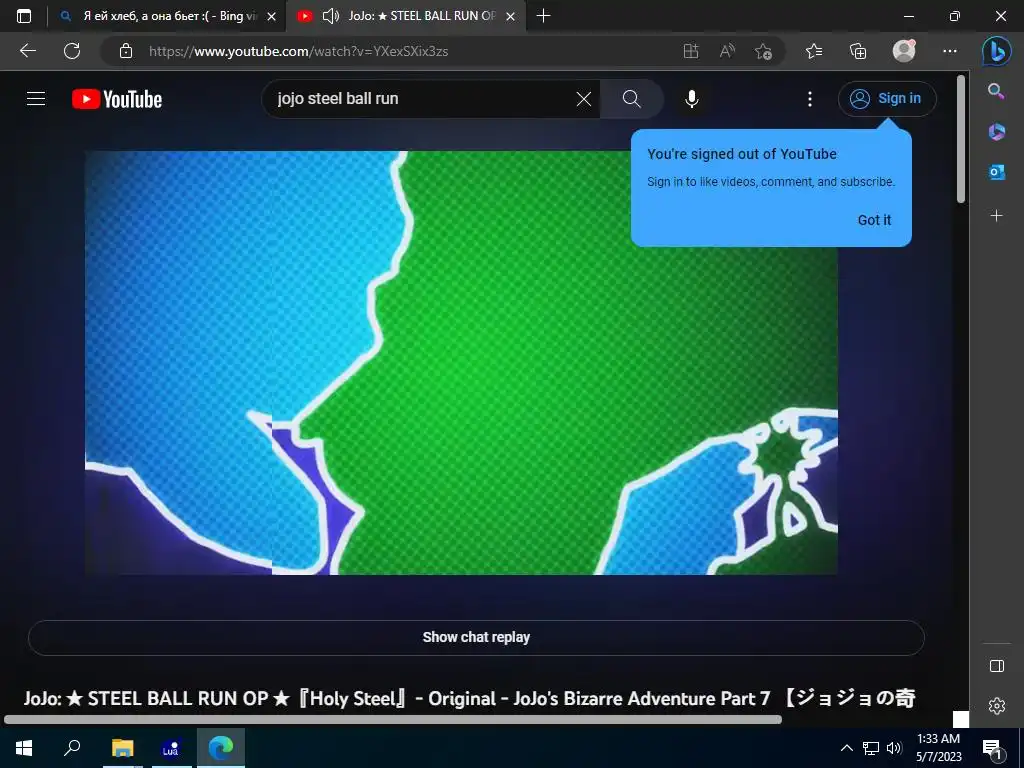Click the horizontal page scrollbar
1024x768 pixels.
coord(392,720)
